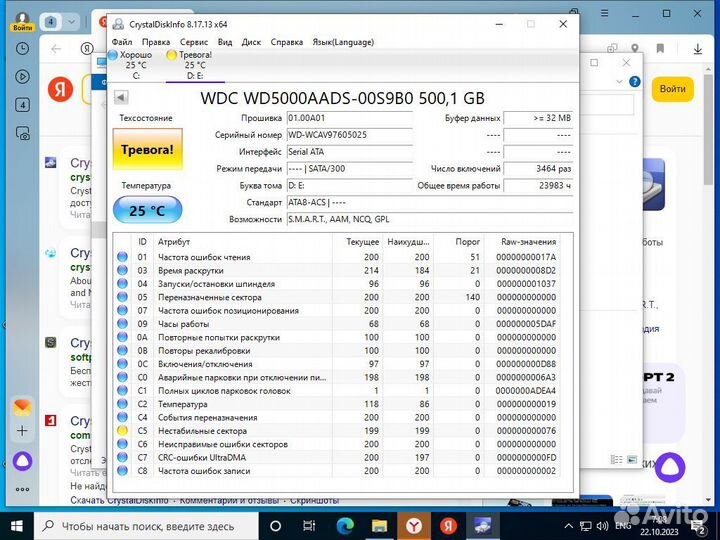Open Task View on the taskbar
Viewport: 720px width, 540px height.
(309, 526)
